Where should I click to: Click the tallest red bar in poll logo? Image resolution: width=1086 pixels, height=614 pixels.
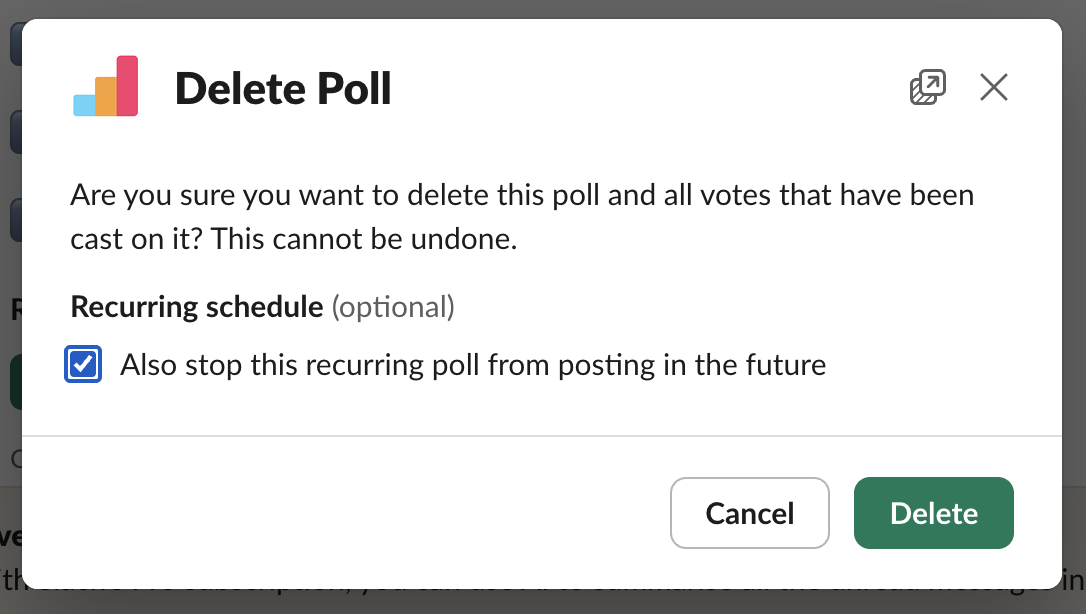127,86
